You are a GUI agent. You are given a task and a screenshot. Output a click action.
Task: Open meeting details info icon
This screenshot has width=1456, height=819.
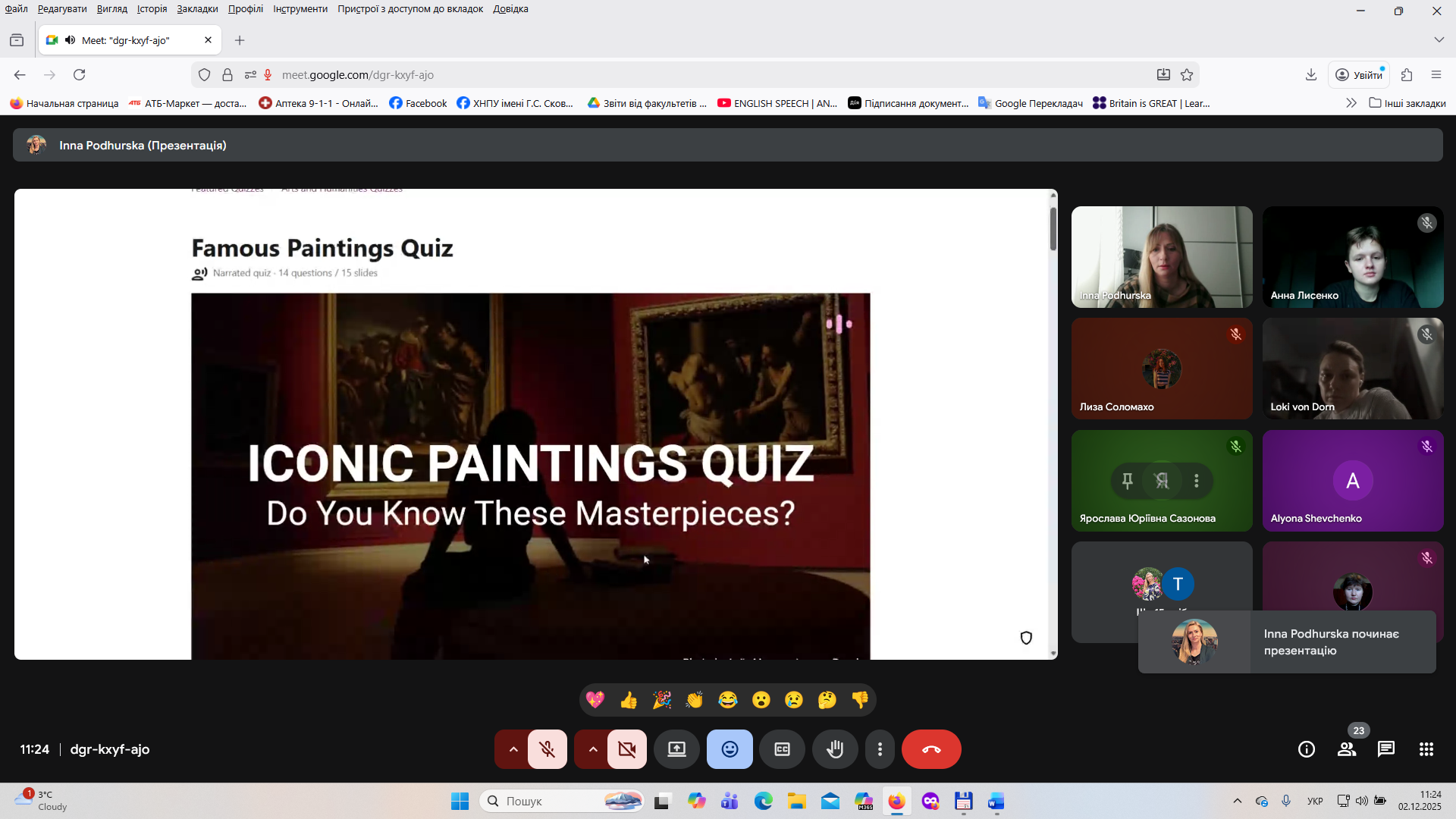tap(1306, 749)
